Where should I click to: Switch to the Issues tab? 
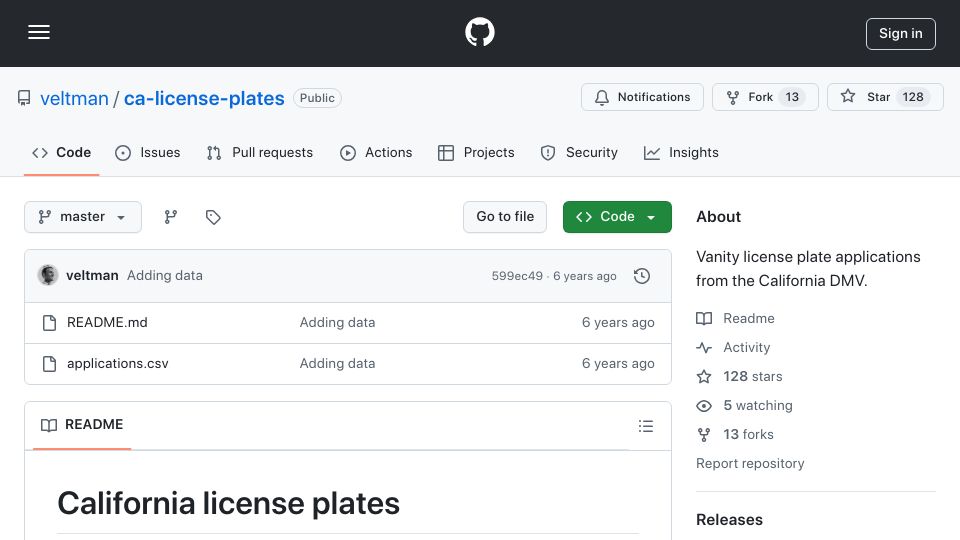148,152
